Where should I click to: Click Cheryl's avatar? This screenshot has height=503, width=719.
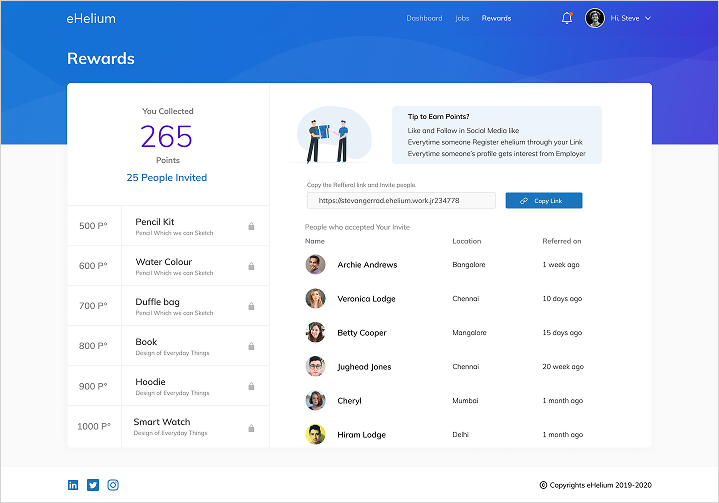pyautogui.click(x=315, y=400)
